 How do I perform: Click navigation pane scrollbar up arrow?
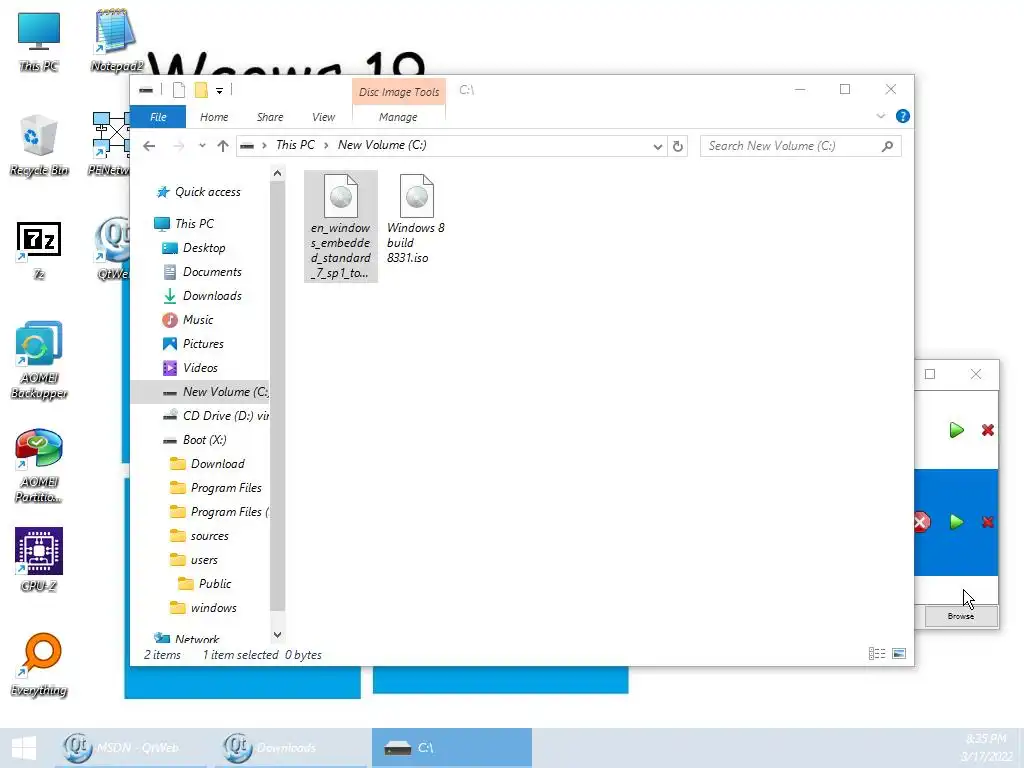click(278, 173)
